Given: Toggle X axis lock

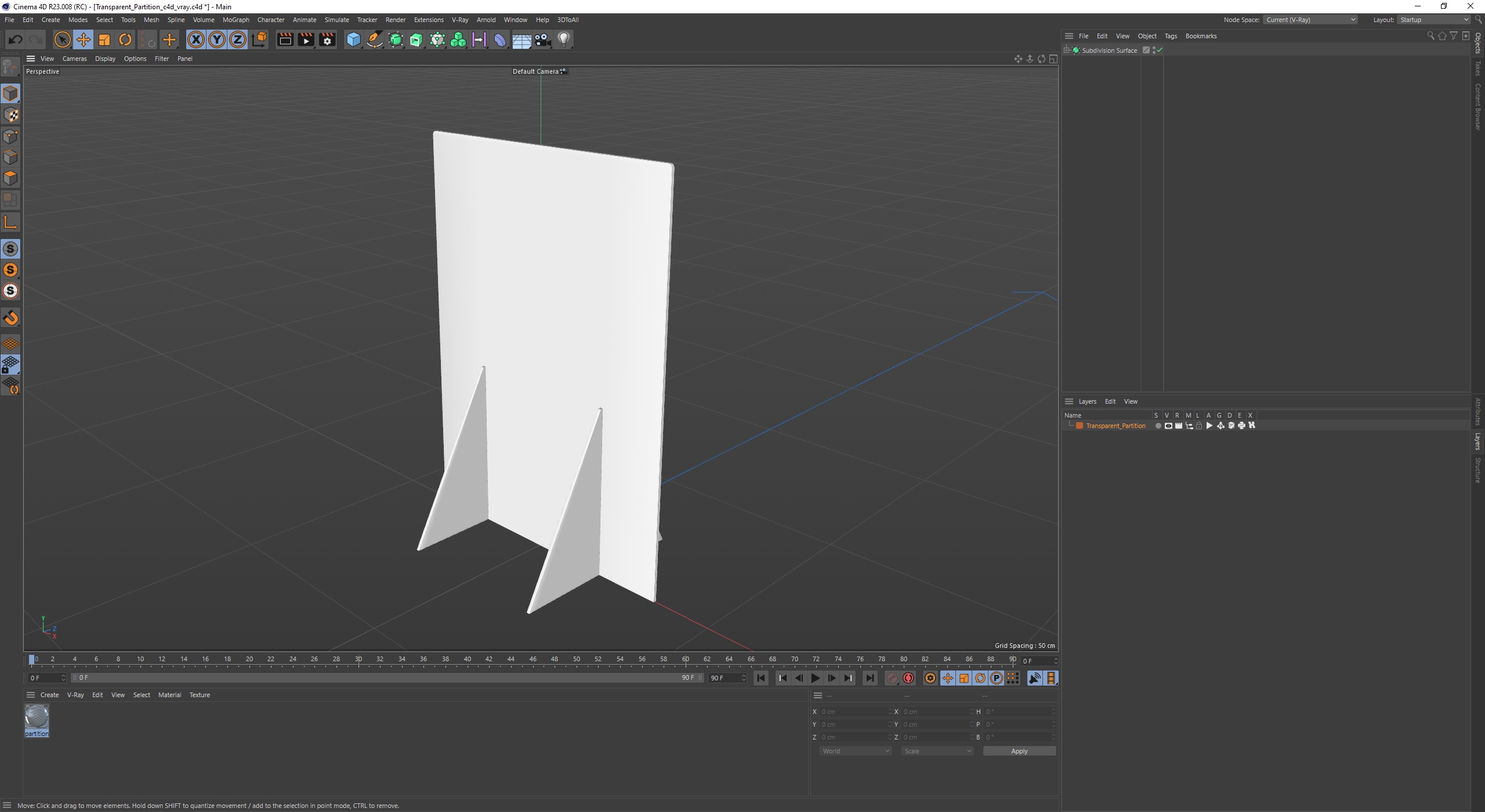Looking at the screenshot, I should [x=195, y=39].
